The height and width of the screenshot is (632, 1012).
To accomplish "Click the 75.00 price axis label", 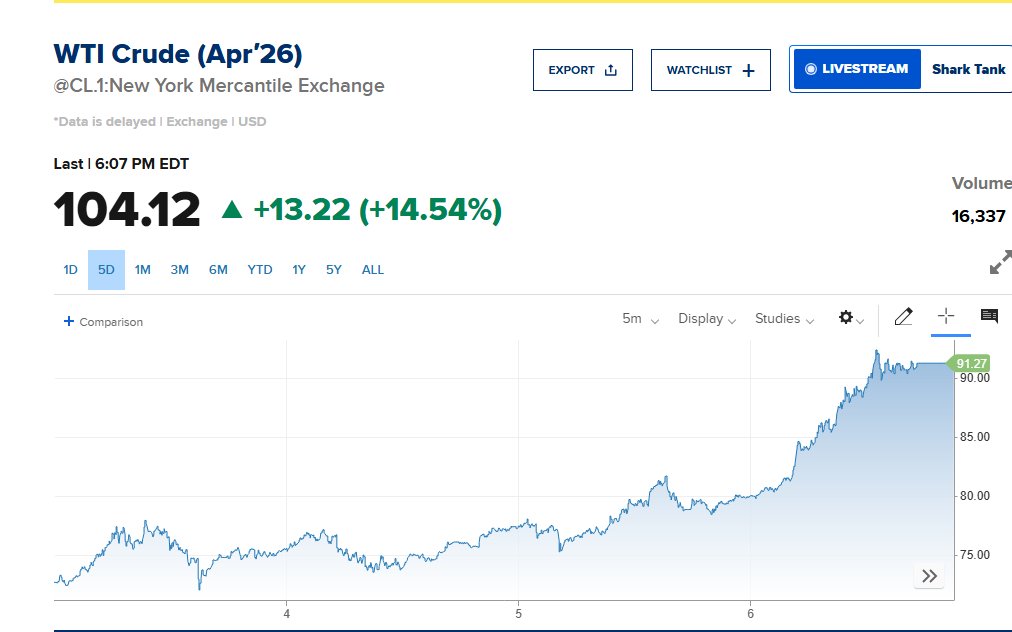I will 975,555.
